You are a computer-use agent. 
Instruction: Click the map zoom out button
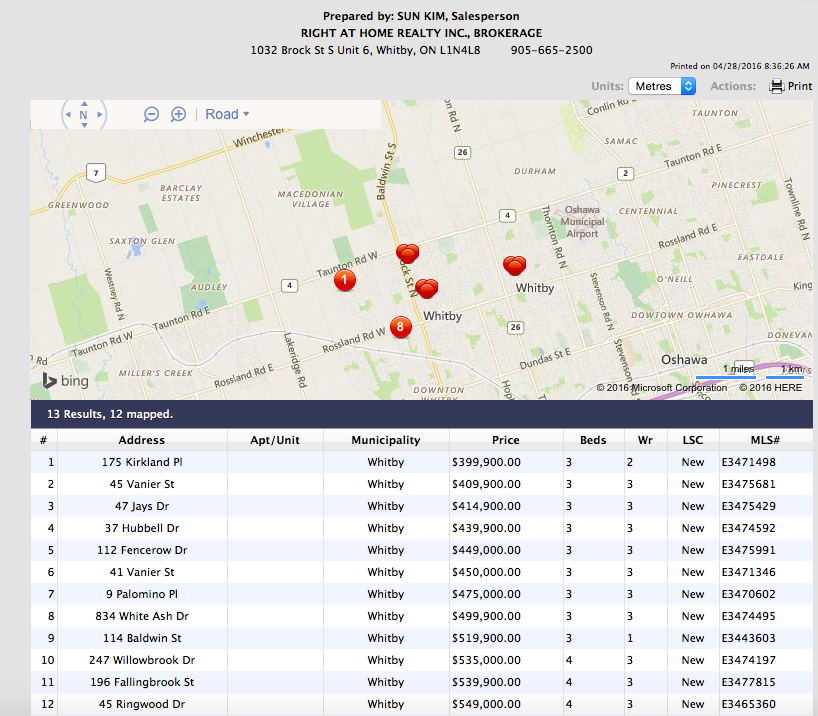point(152,114)
